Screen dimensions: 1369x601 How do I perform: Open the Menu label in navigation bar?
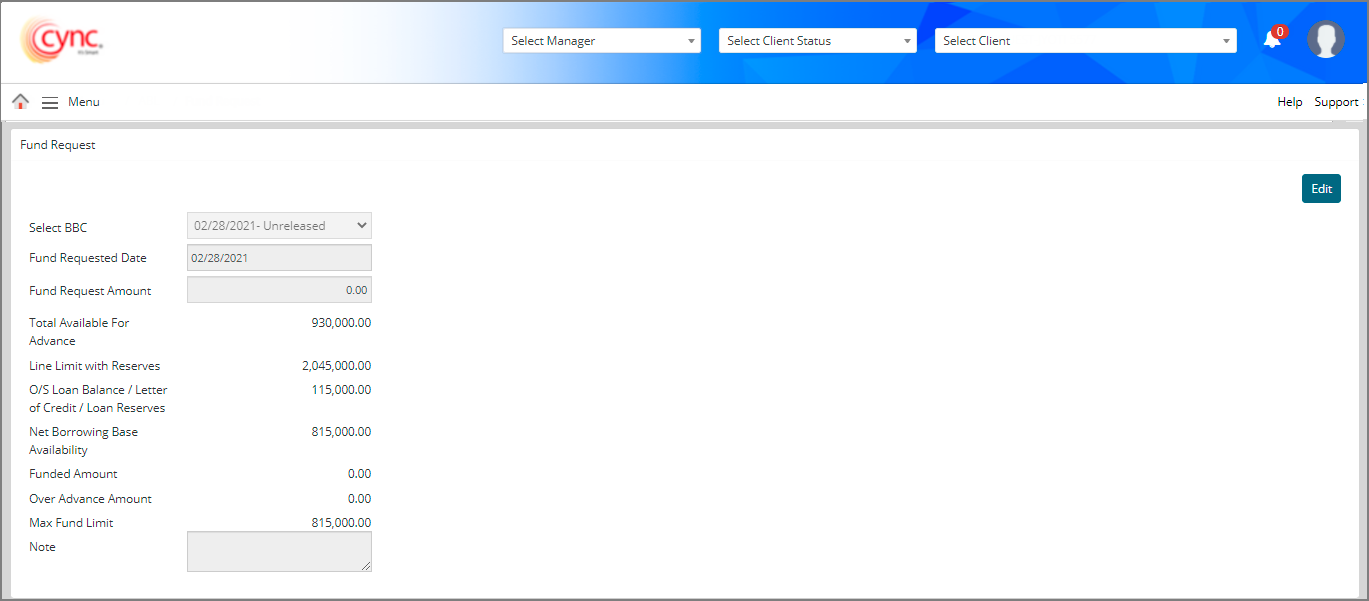pos(84,102)
